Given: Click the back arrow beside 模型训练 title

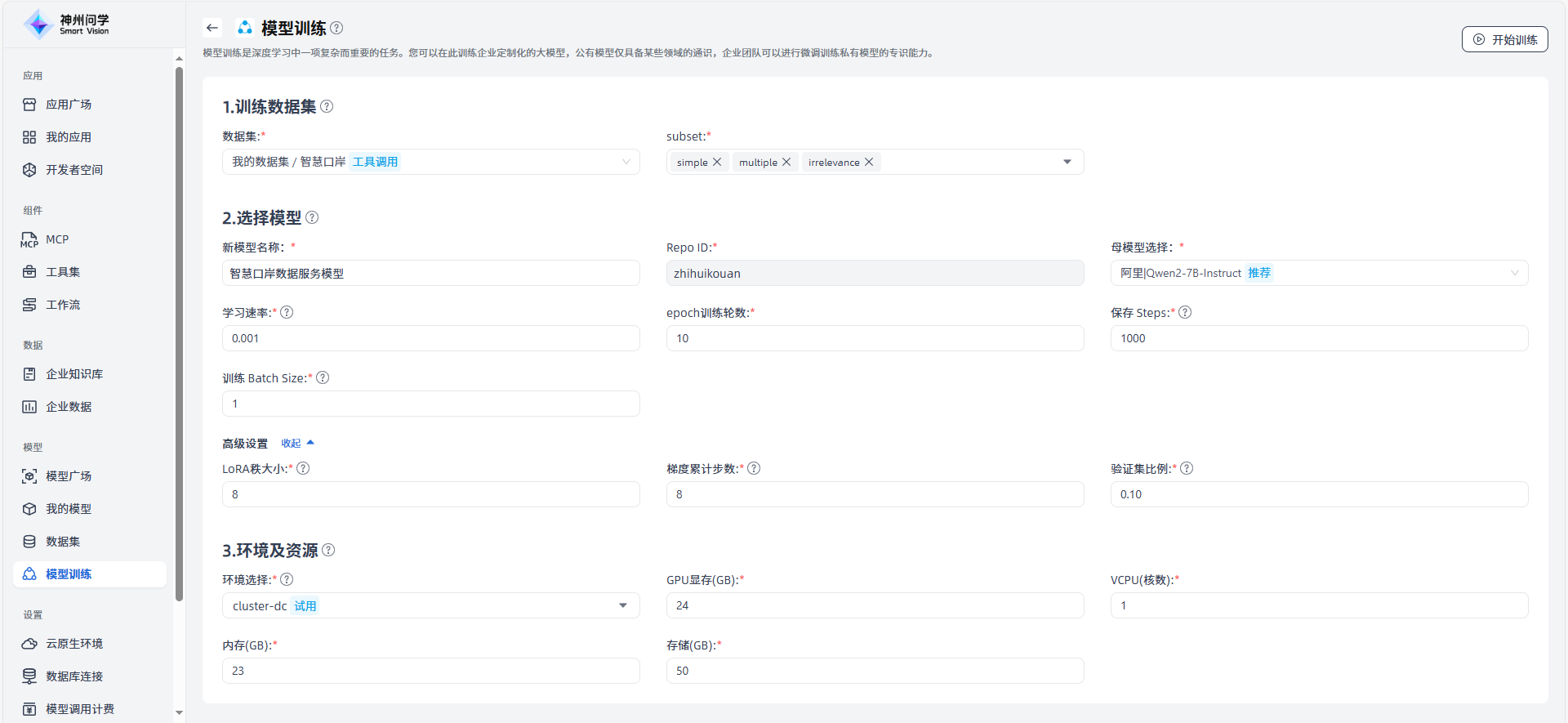Looking at the screenshot, I should 212,28.
